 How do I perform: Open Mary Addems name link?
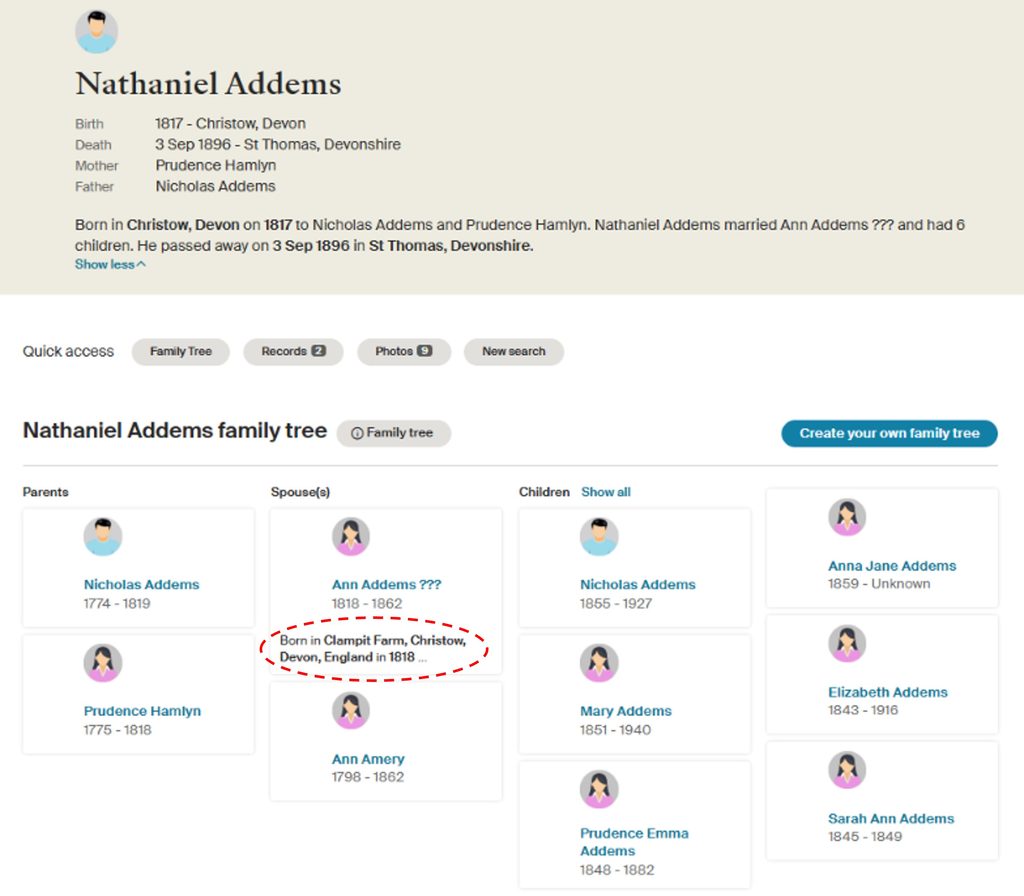tap(626, 711)
